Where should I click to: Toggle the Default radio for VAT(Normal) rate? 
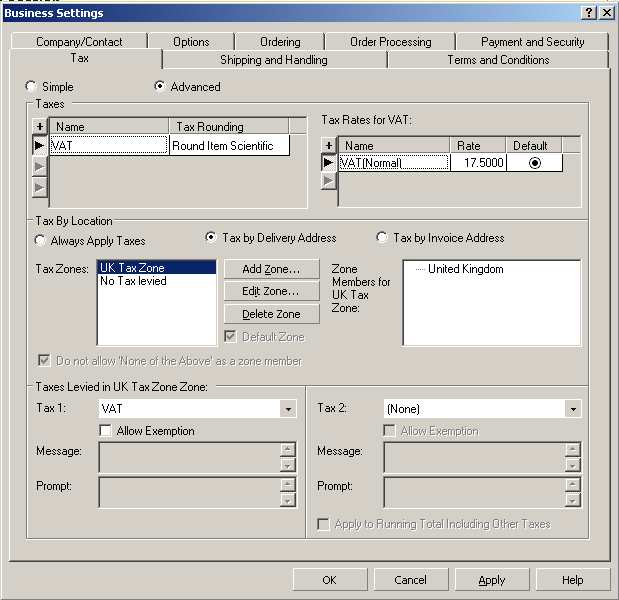pyautogui.click(x=534, y=163)
